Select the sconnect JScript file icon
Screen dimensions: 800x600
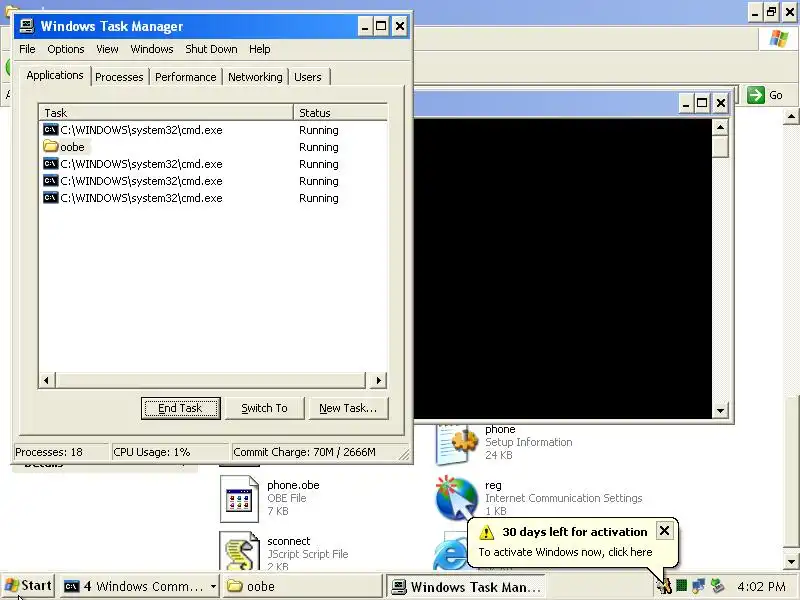point(239,551)
